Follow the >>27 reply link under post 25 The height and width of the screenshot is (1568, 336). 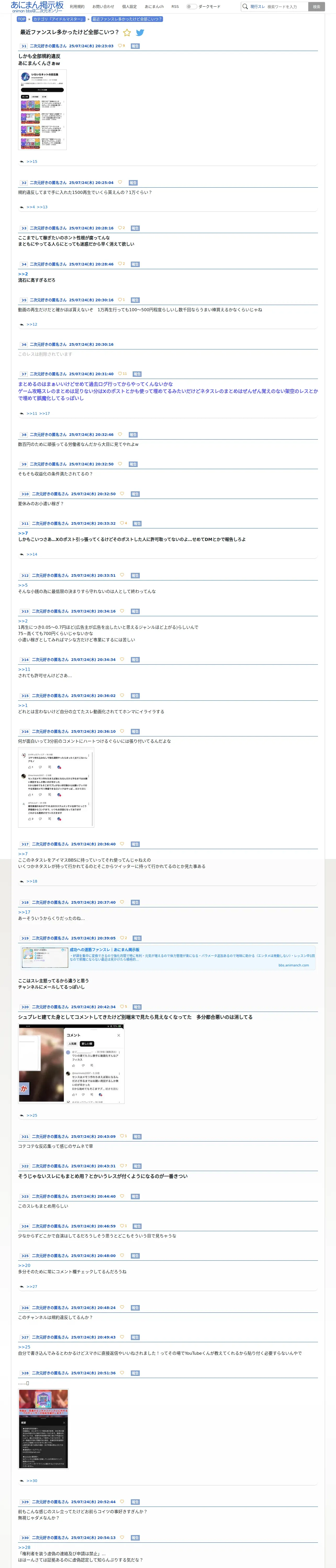point(32,1287)
